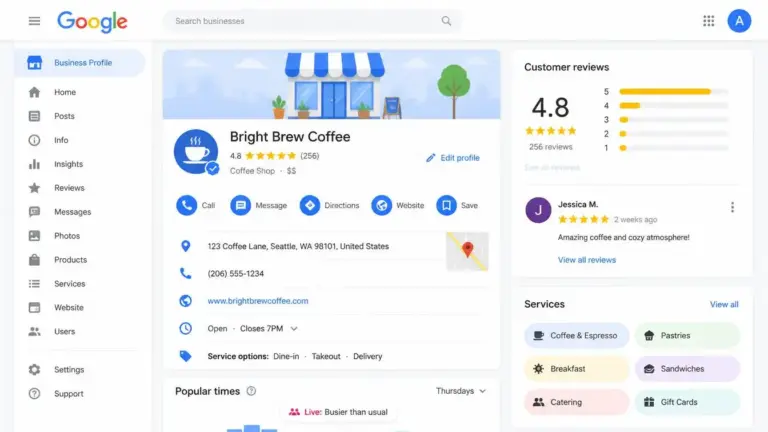Open the Google apps grid
Viewport: 768px width, 432px height.
coord(708,21)
